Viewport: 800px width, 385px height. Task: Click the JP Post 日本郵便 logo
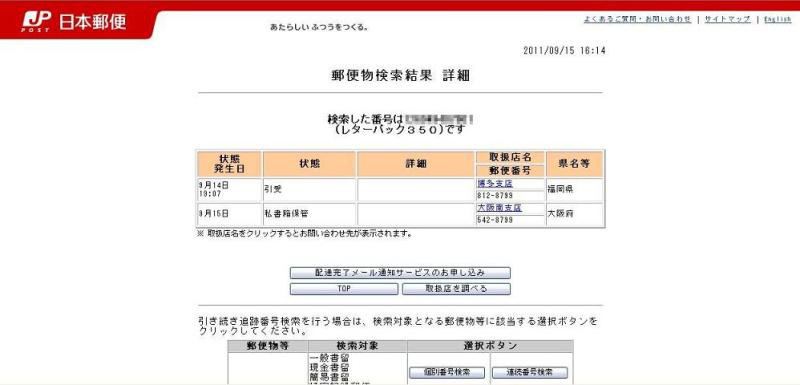click(x=74, y=22)
